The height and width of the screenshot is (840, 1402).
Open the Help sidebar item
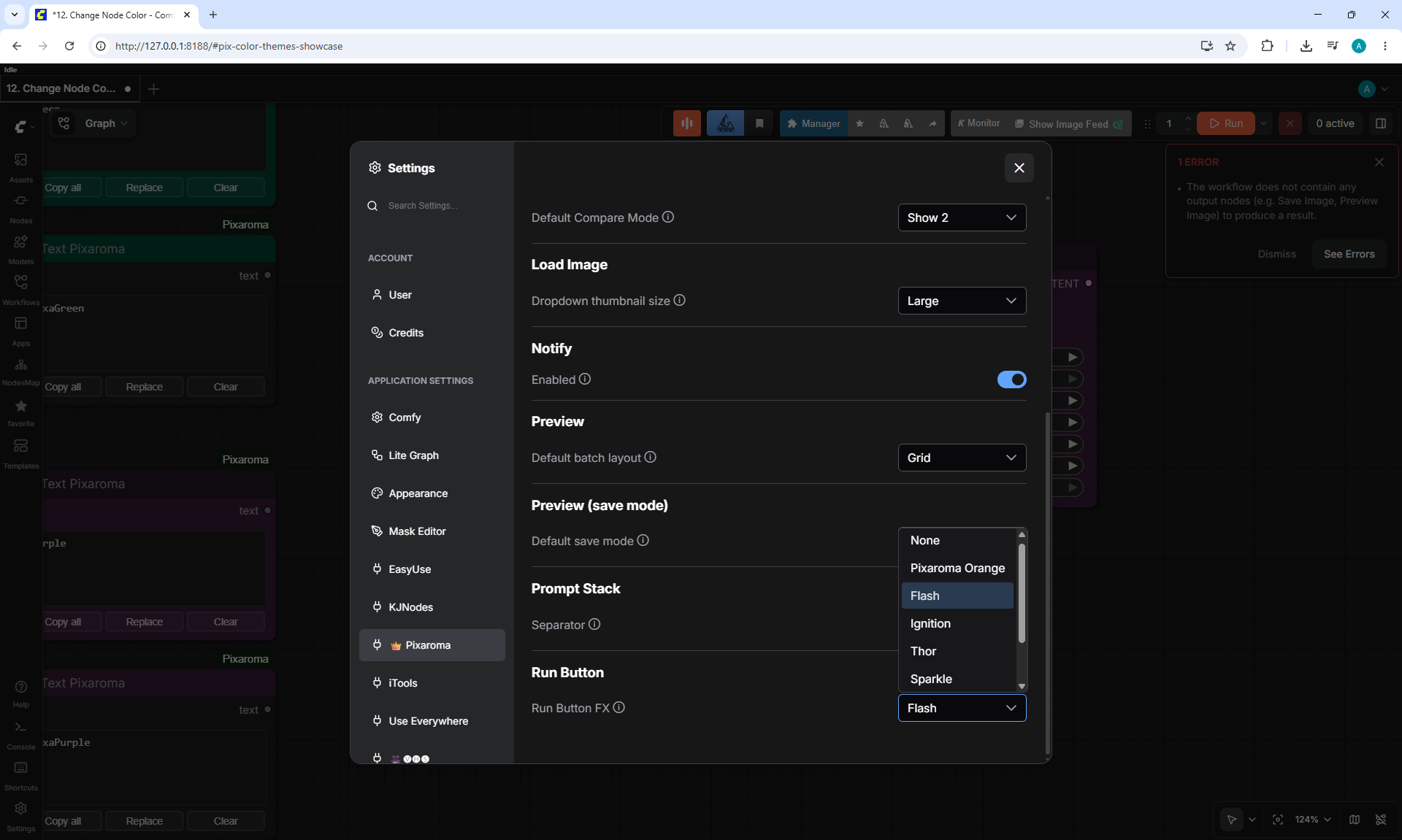coord(20,693)
